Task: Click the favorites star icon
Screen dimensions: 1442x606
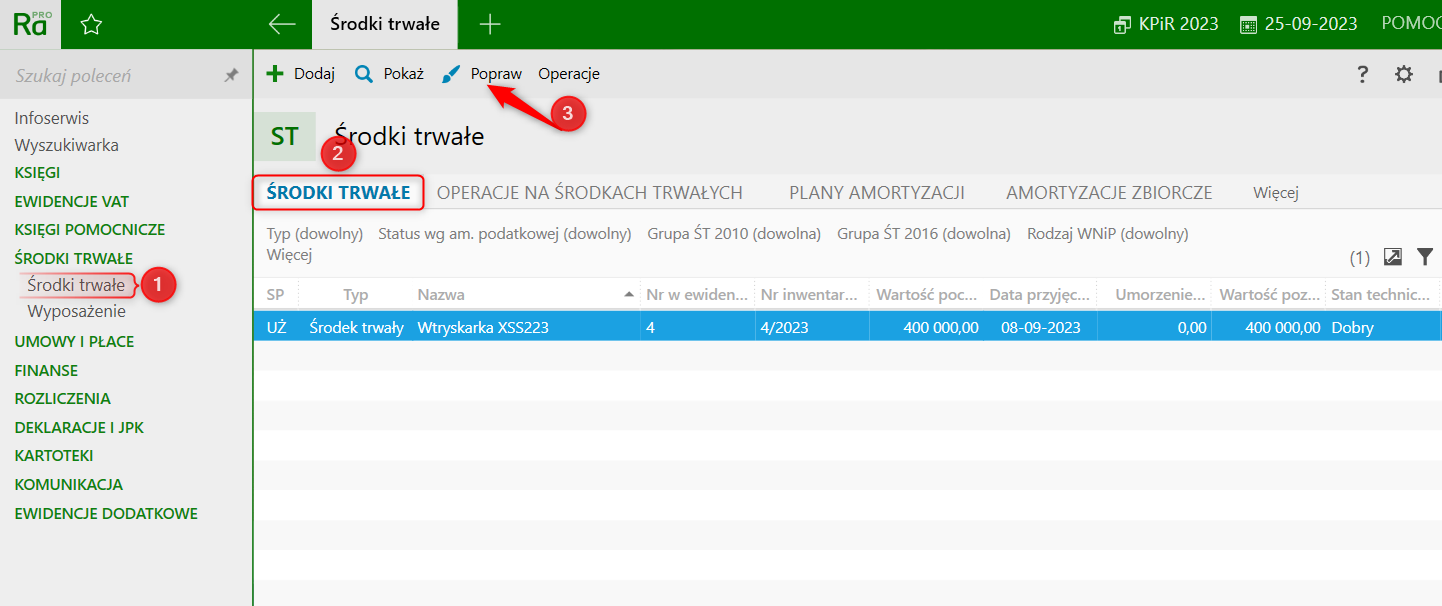Action: tap(91, 25)
